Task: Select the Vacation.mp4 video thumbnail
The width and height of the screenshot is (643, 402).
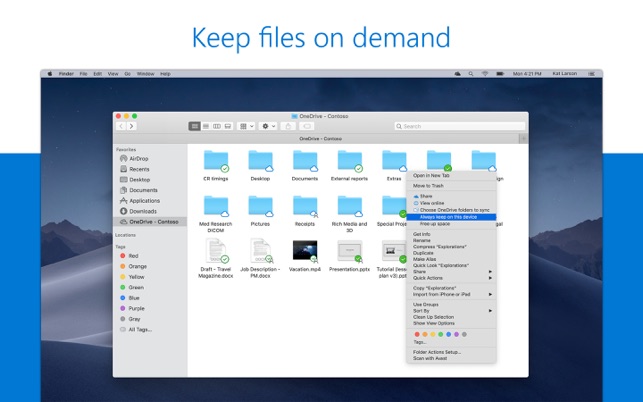Action: [x=305, y=251]
